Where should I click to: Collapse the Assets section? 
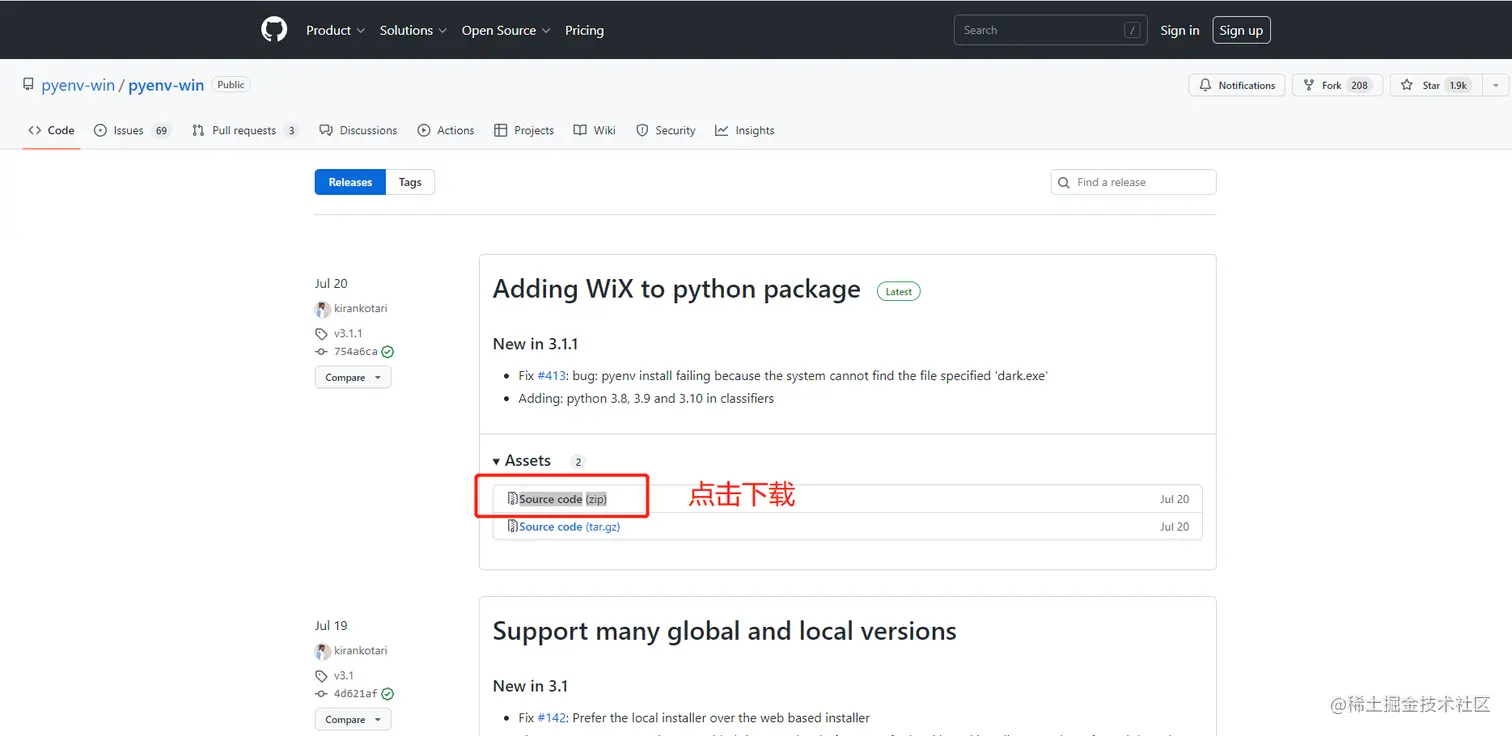(x=522, y=461)
